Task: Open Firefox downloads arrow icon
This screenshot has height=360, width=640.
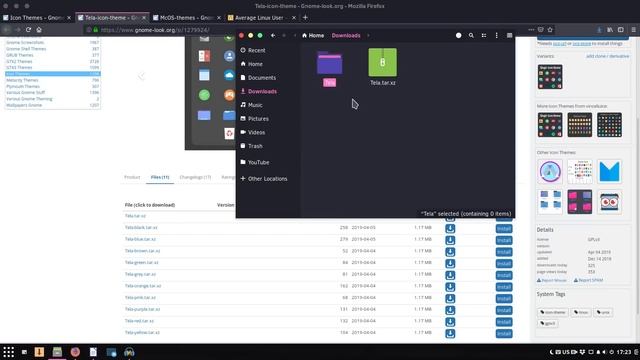Action: pos(599,29)
